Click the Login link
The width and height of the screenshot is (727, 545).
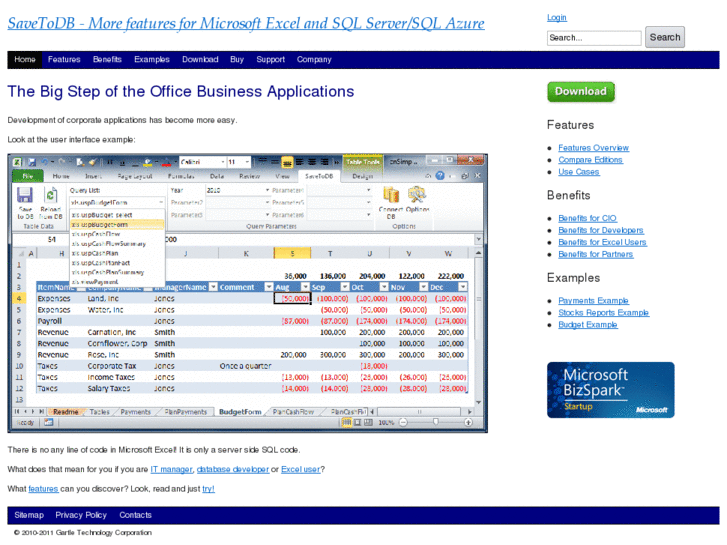coord(556,18)
